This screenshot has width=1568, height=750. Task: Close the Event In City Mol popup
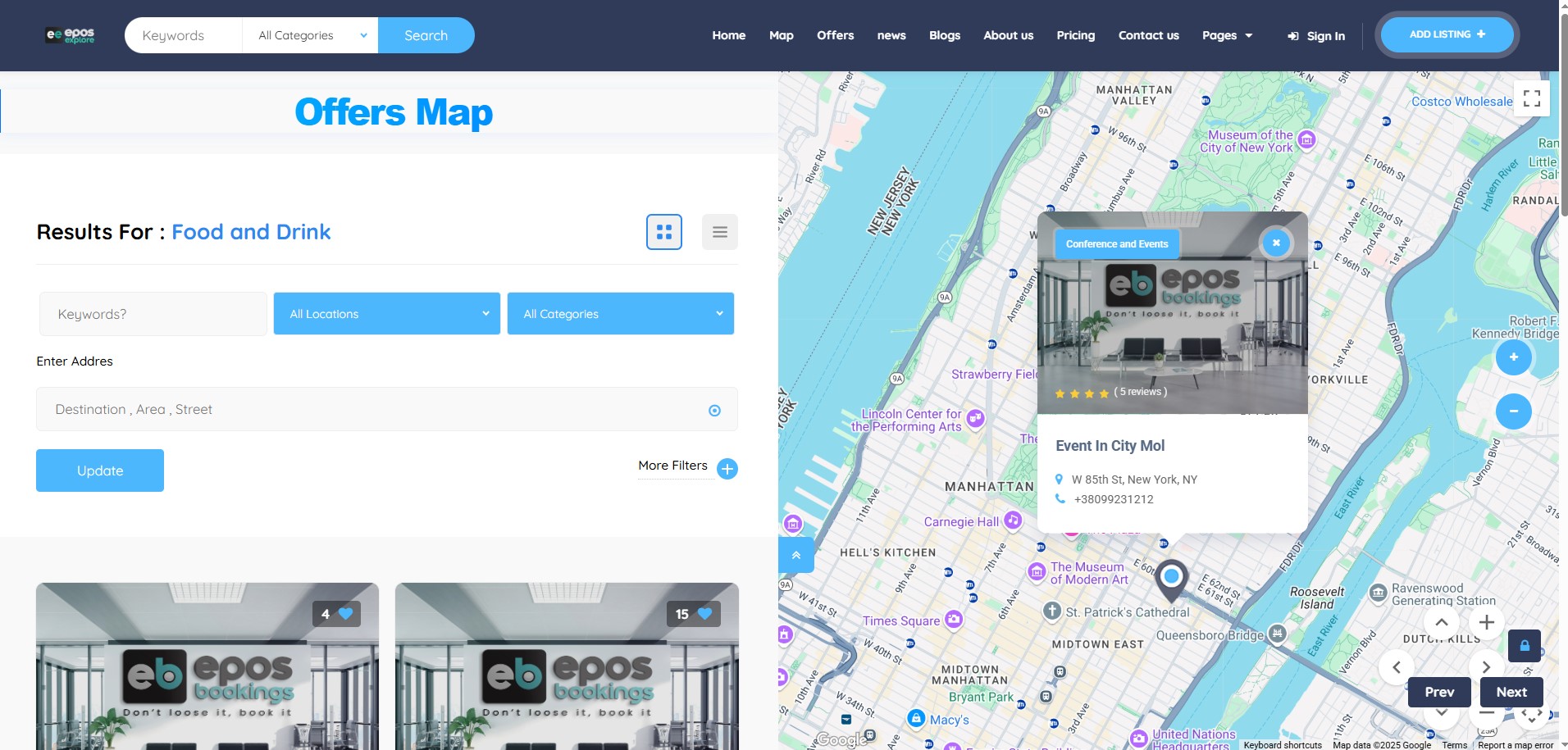[x=1276, y=243]
